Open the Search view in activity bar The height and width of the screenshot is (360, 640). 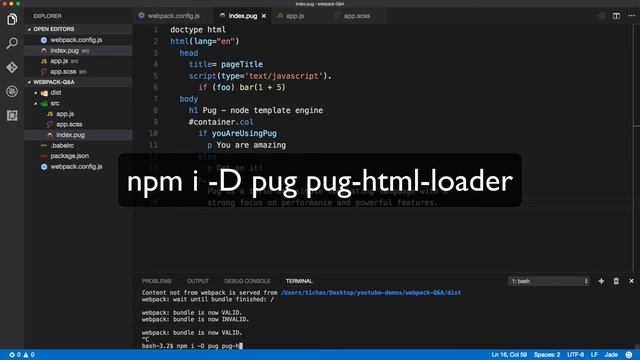12,43
